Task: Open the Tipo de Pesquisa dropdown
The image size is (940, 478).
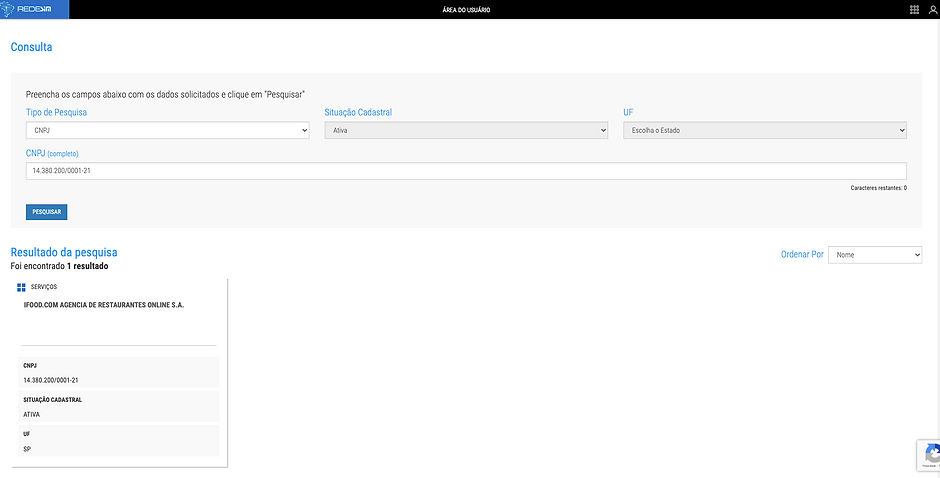Action: click(168, 130)
